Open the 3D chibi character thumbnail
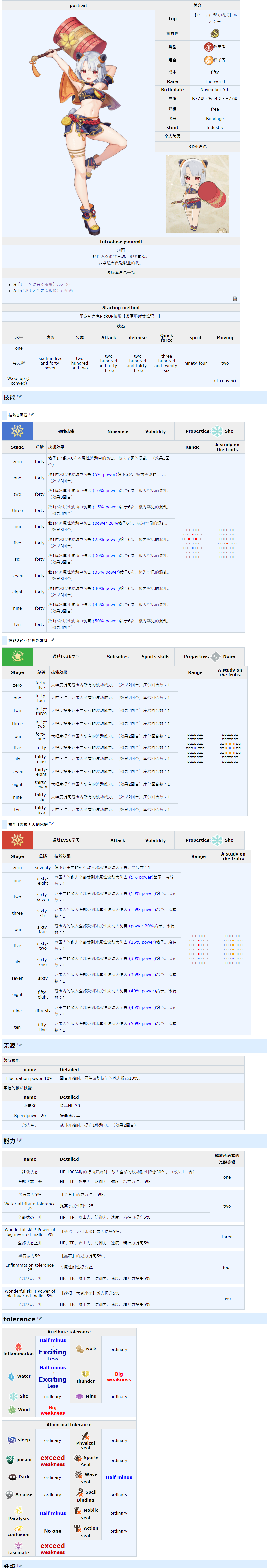The image size is (267, 1568). tap(198, 194)
